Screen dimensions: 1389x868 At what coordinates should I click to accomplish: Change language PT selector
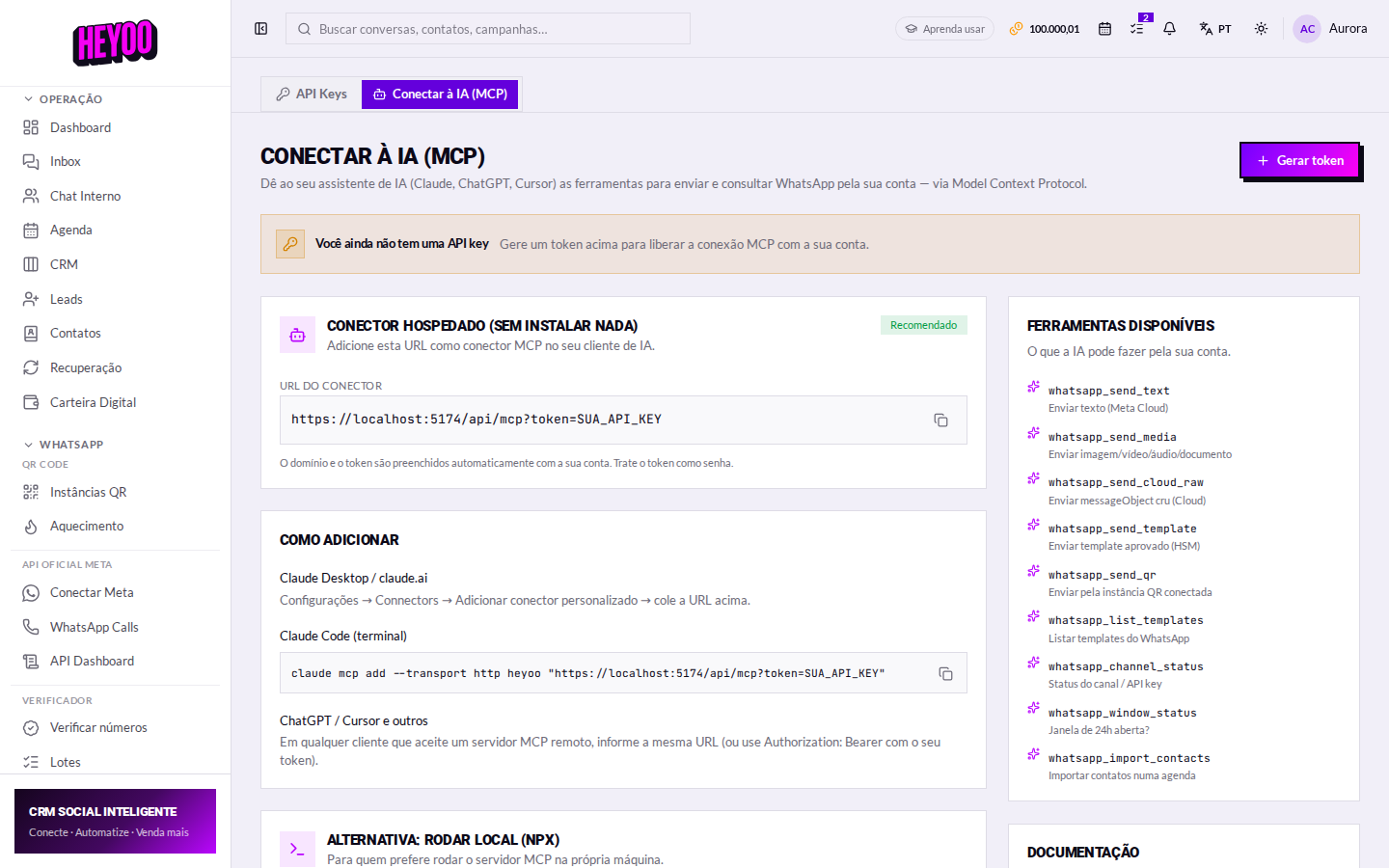[1215, 29]
